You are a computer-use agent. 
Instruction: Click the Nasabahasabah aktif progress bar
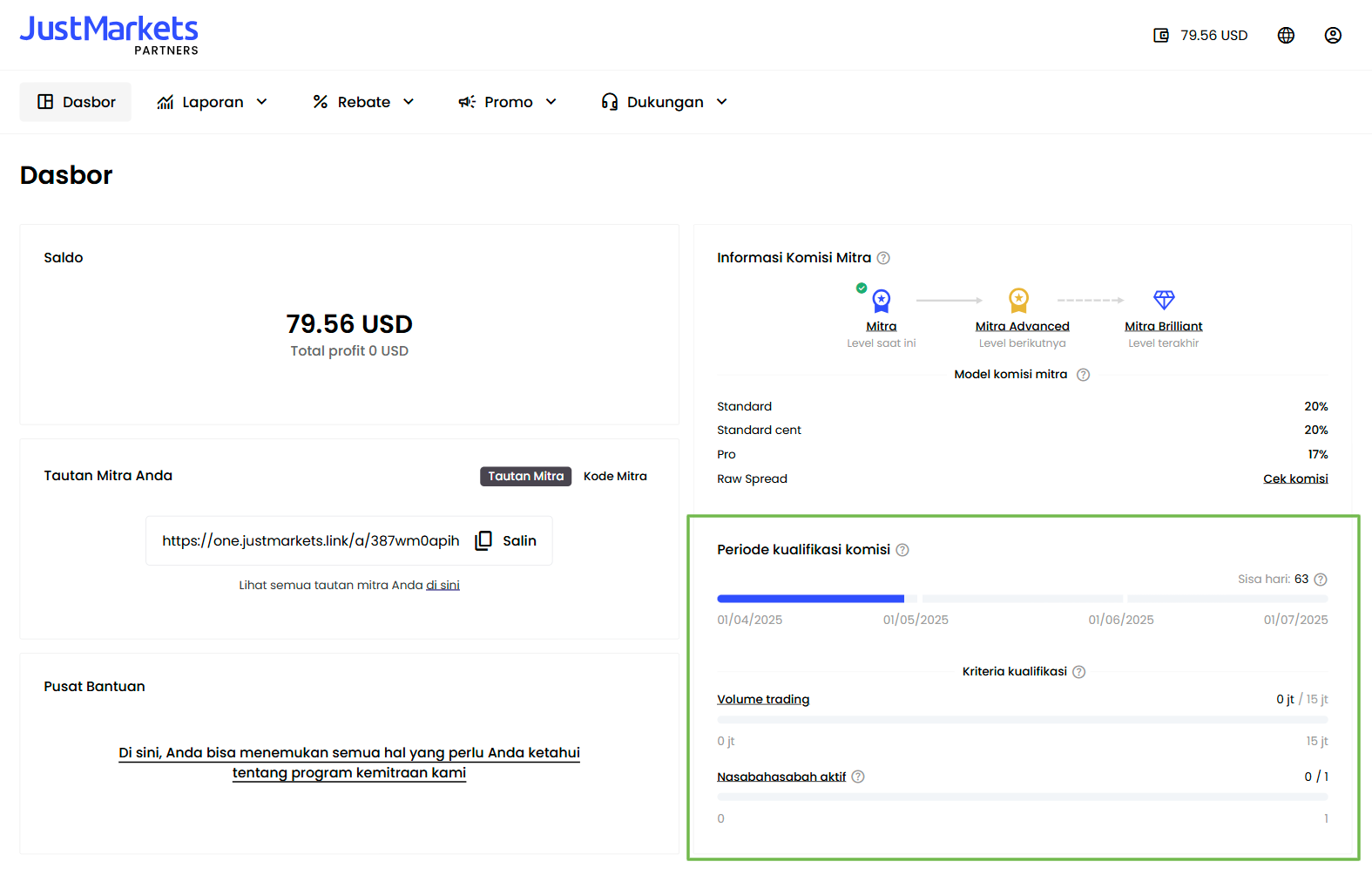click(x=1023, y=797)
